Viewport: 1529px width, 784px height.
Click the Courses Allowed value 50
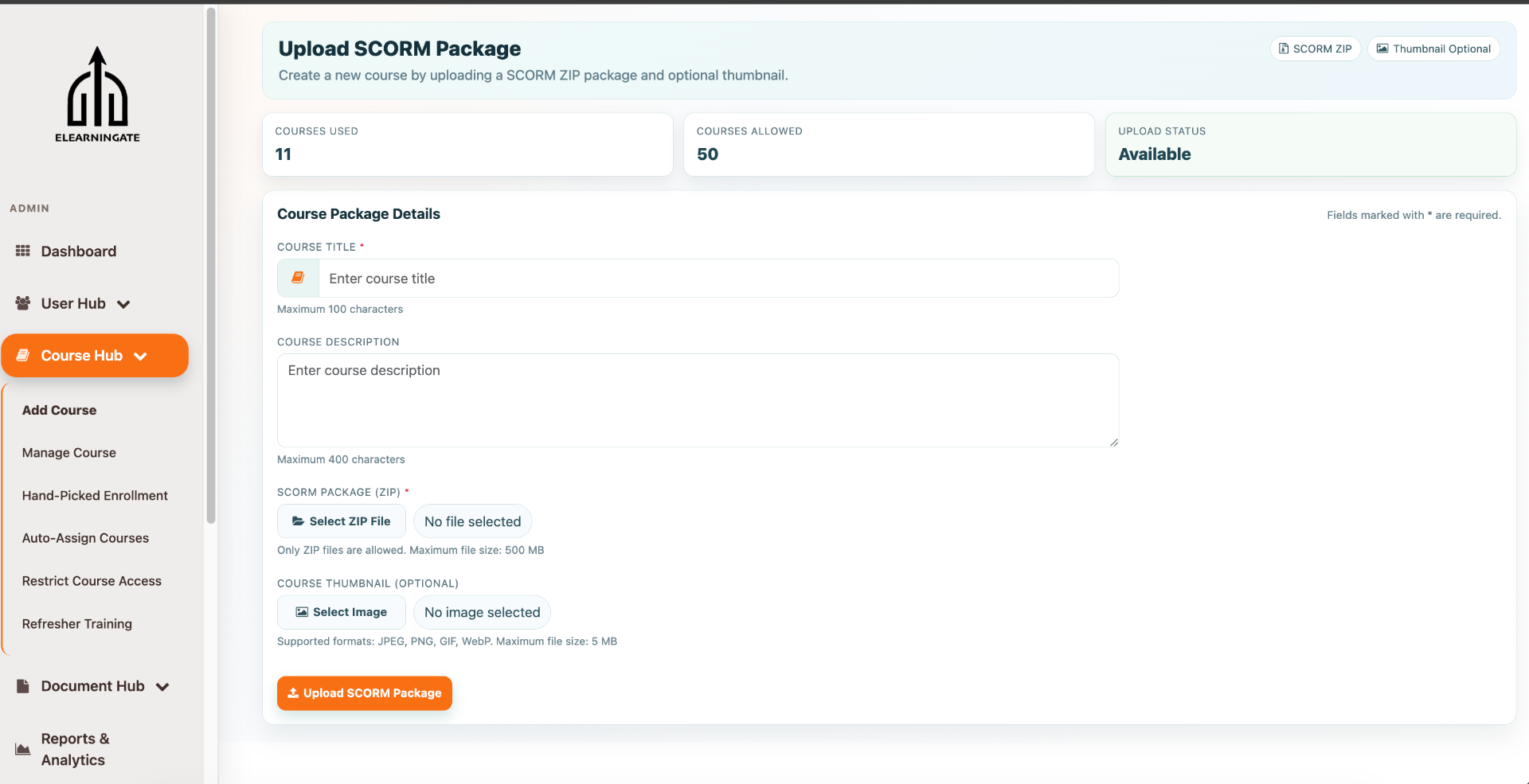tap(707, 154)
